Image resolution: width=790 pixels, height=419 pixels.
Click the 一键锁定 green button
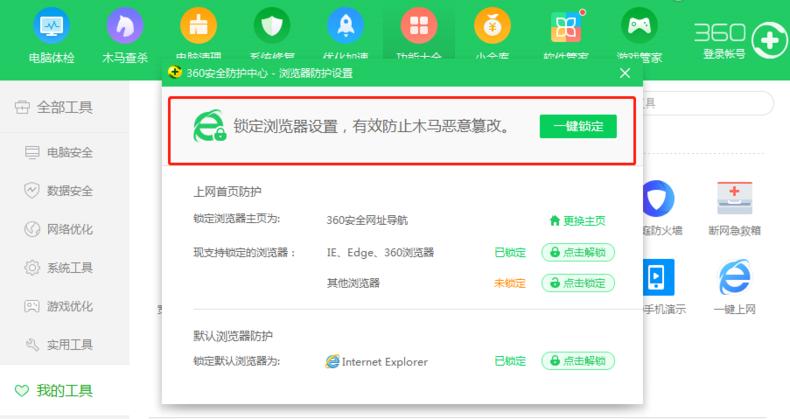(x=578, y=126)
